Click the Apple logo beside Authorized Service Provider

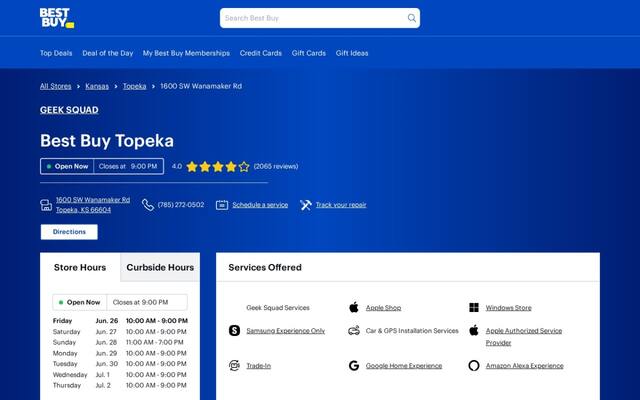(473, 330)
